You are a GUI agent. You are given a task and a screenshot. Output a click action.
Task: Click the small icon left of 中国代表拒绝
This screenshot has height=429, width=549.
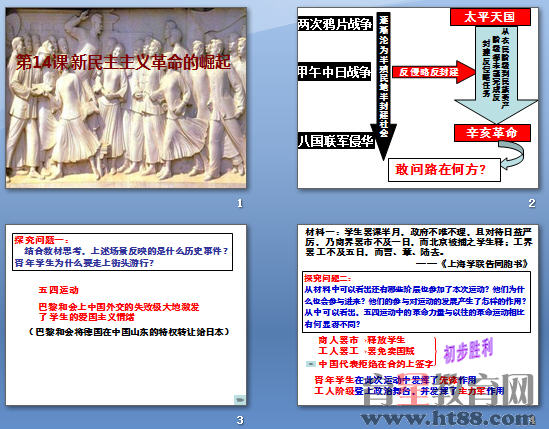click(x=311, y=364)
